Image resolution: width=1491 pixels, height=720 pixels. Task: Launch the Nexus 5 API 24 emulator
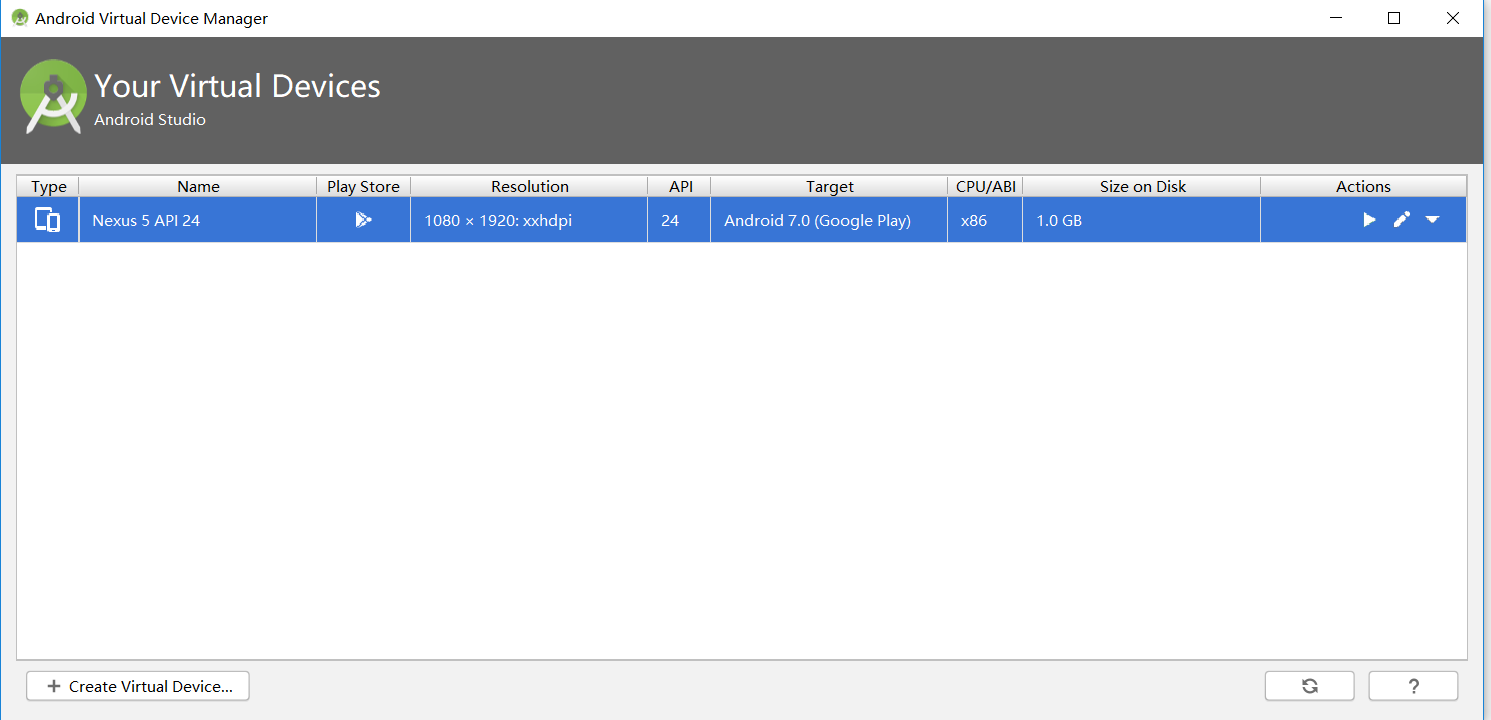click(x=1369, y=220)
